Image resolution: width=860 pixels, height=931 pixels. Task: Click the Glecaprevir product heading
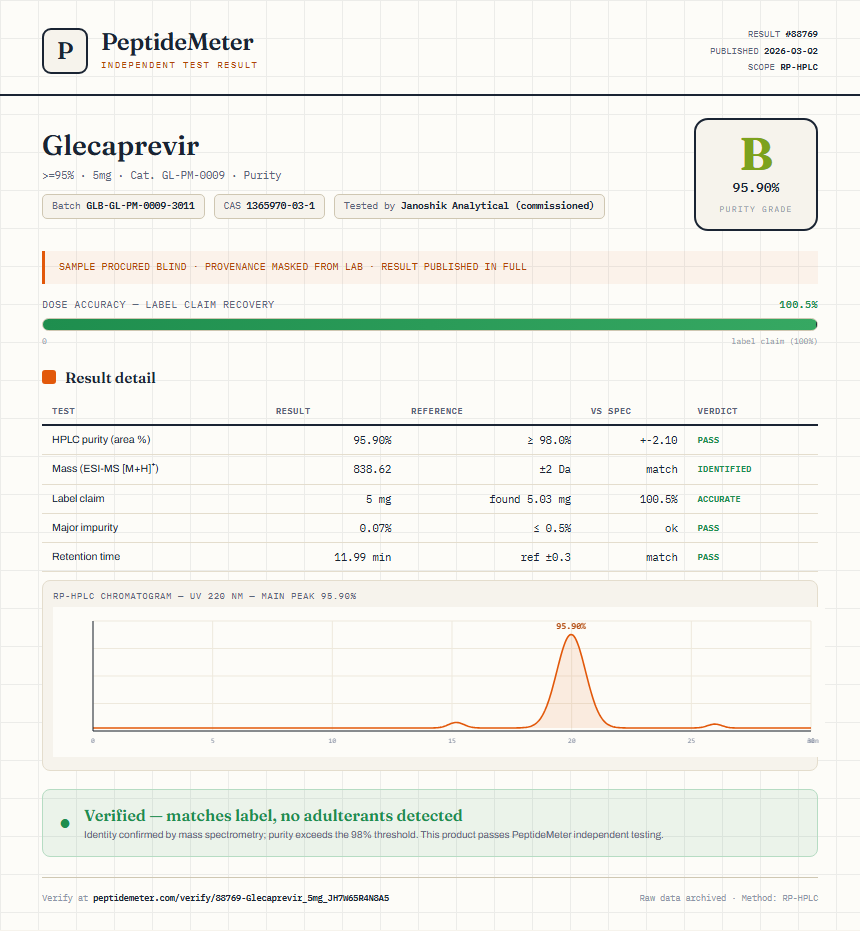[121, 145]
